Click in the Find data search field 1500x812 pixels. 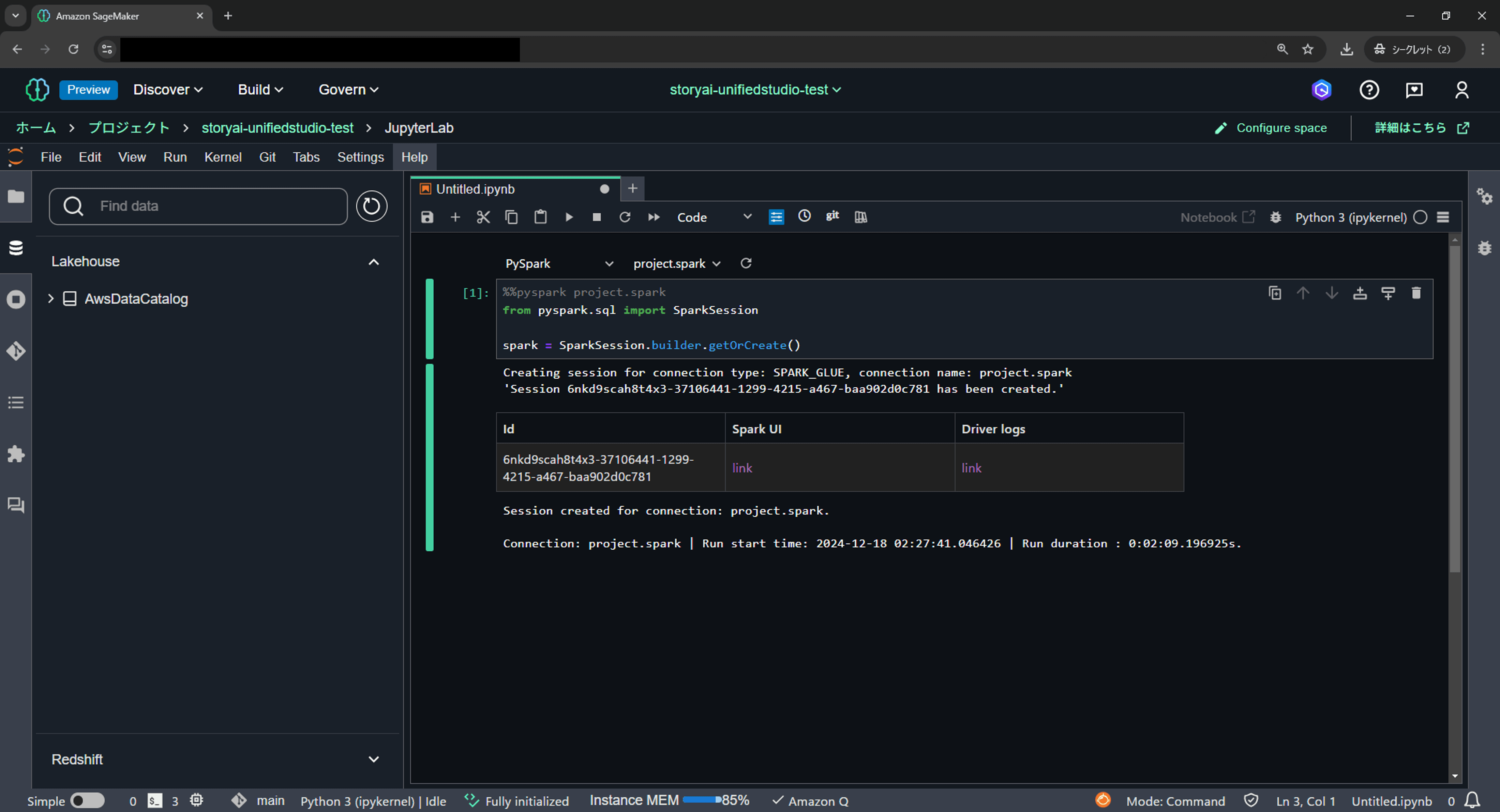point(198,206)
